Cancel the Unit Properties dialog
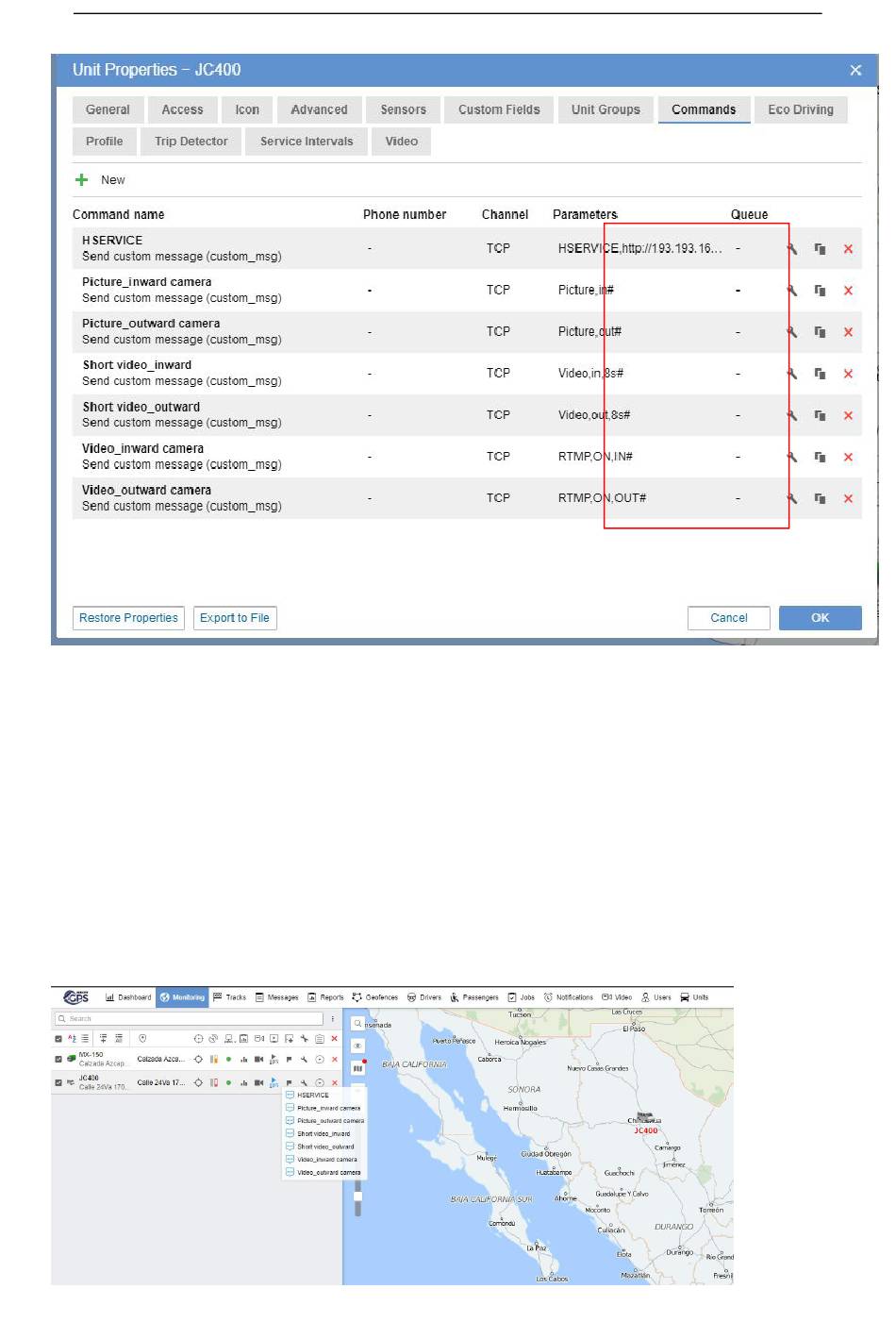This screenshot has width=896, height=1339. point(728,618)
